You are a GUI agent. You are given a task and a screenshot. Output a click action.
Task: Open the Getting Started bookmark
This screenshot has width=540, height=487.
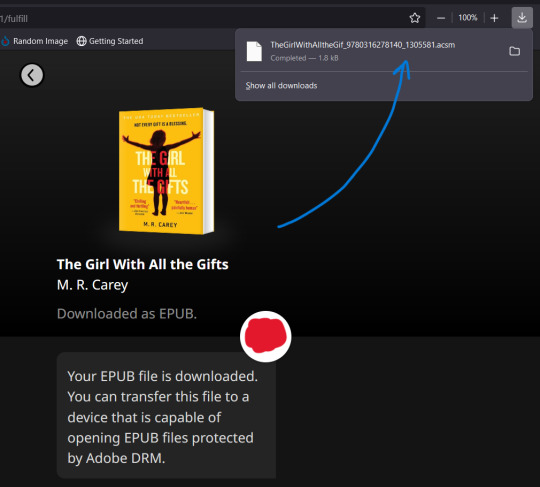[x=110, y=41]
